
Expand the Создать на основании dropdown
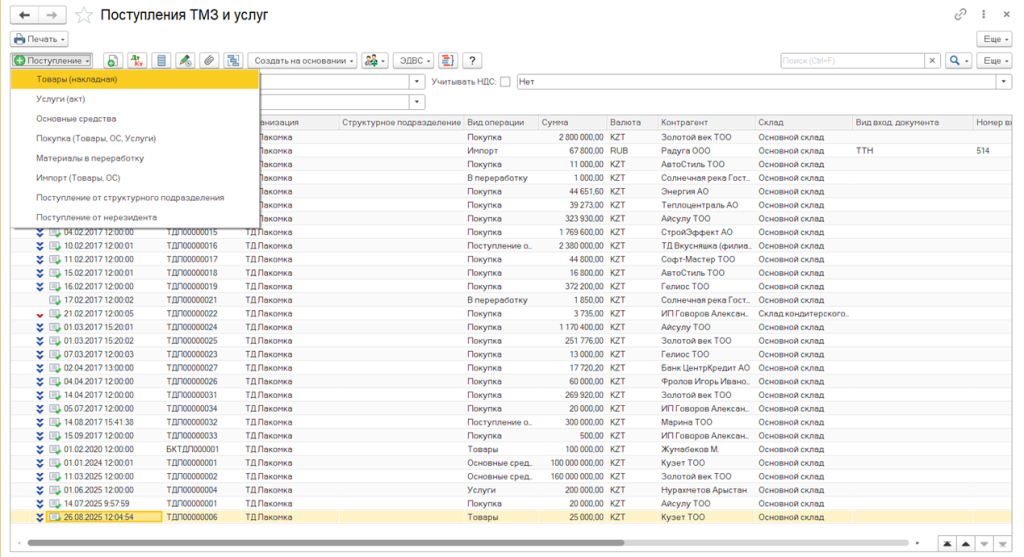tap(302, 61)
